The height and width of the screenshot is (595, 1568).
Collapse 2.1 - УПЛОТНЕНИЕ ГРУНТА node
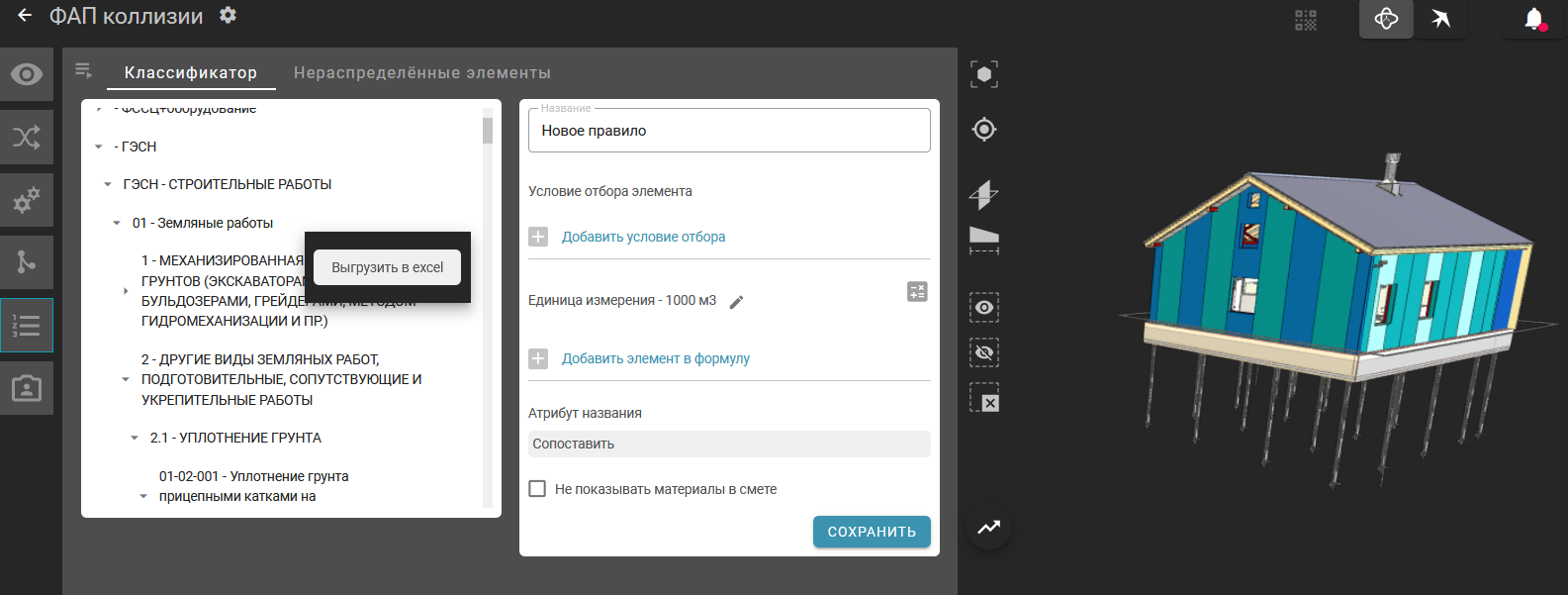point(135,439)
